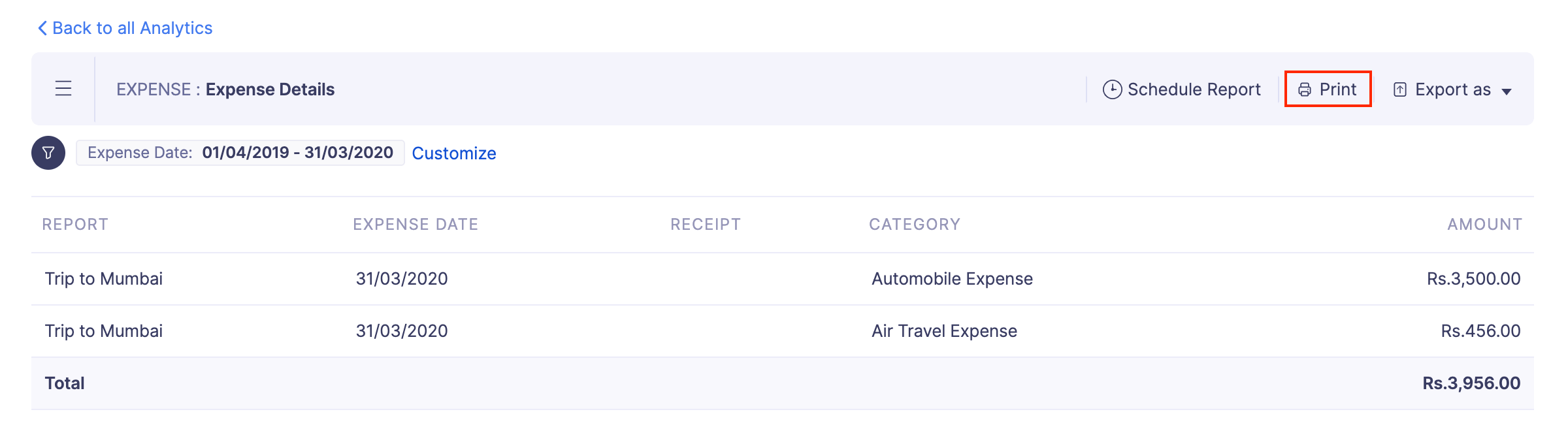The height and width of the screenshot is (444, 1568).
Task: Click the printer icon
Action: [1305, 89]
